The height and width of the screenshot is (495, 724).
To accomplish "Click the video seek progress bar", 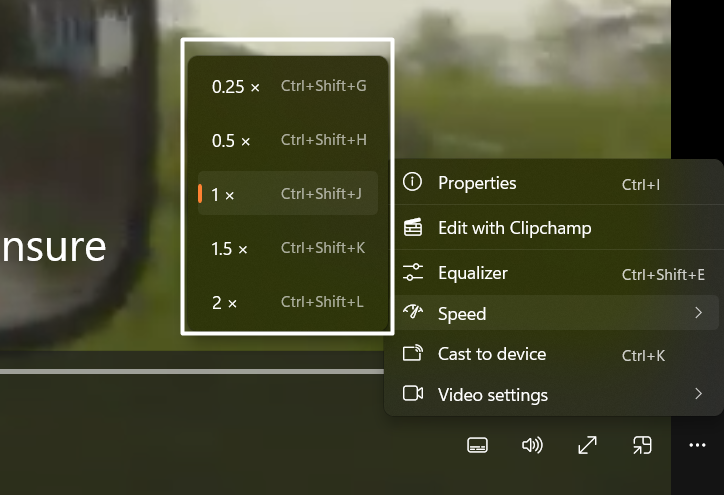I will pos(190,371).
